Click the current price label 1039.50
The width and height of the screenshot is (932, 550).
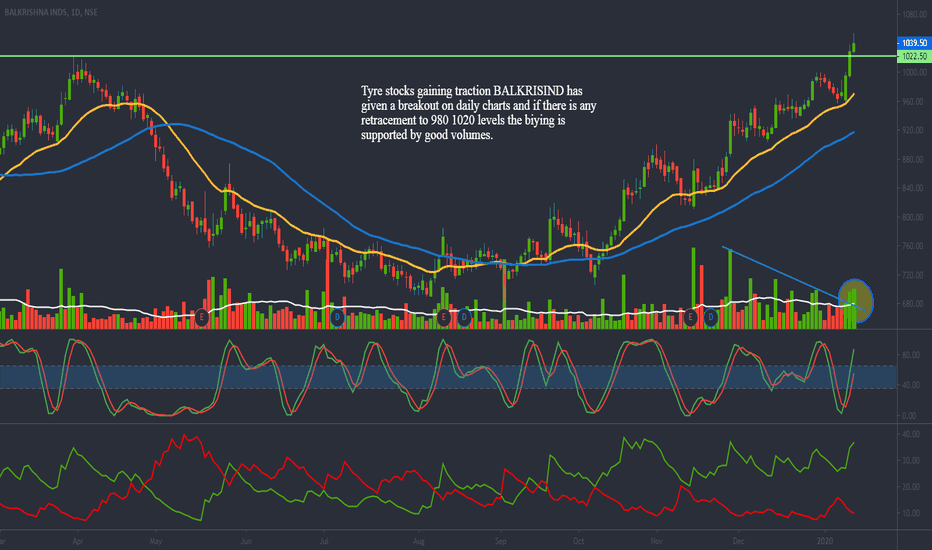click(x=914, y=43)
